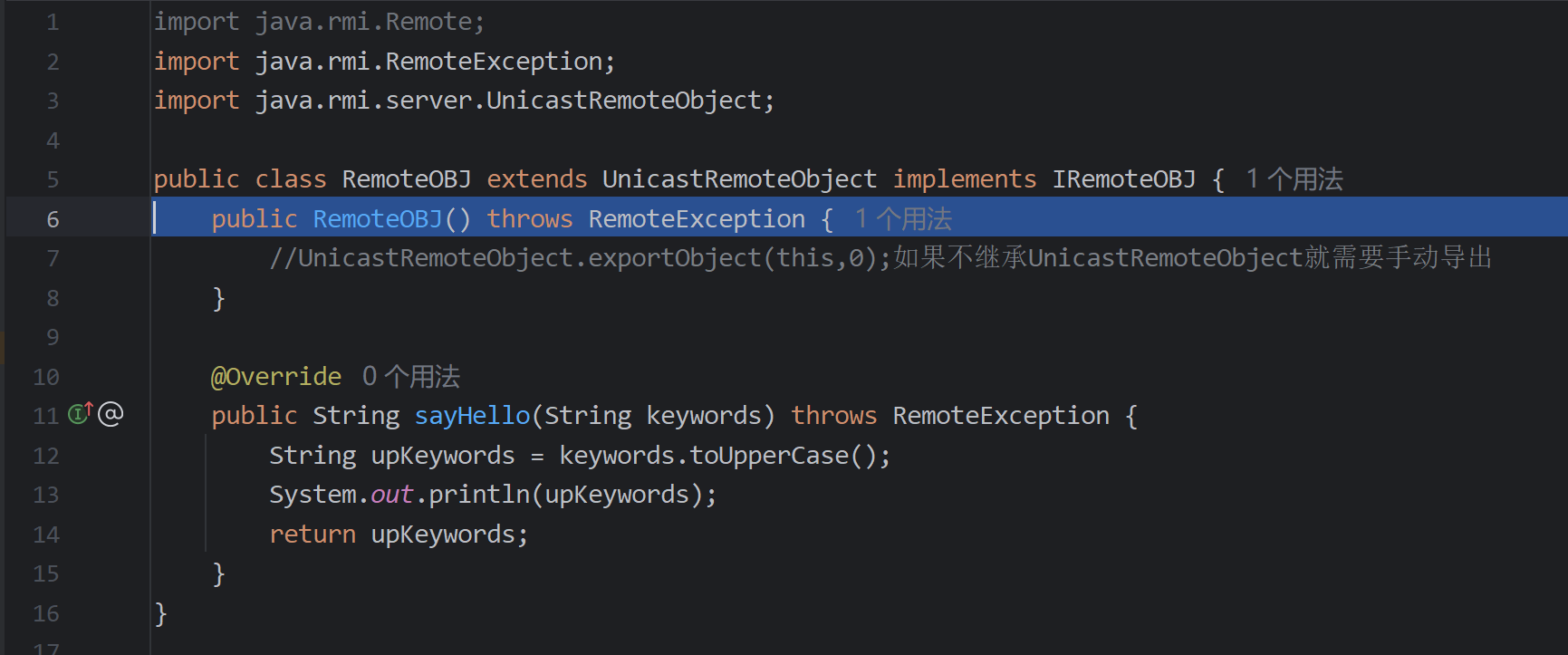Image resolution: width=1568 pixels, height=655 pixels.
Task: Click the return keyword on line 14
Action: click(x=313, y=535)
